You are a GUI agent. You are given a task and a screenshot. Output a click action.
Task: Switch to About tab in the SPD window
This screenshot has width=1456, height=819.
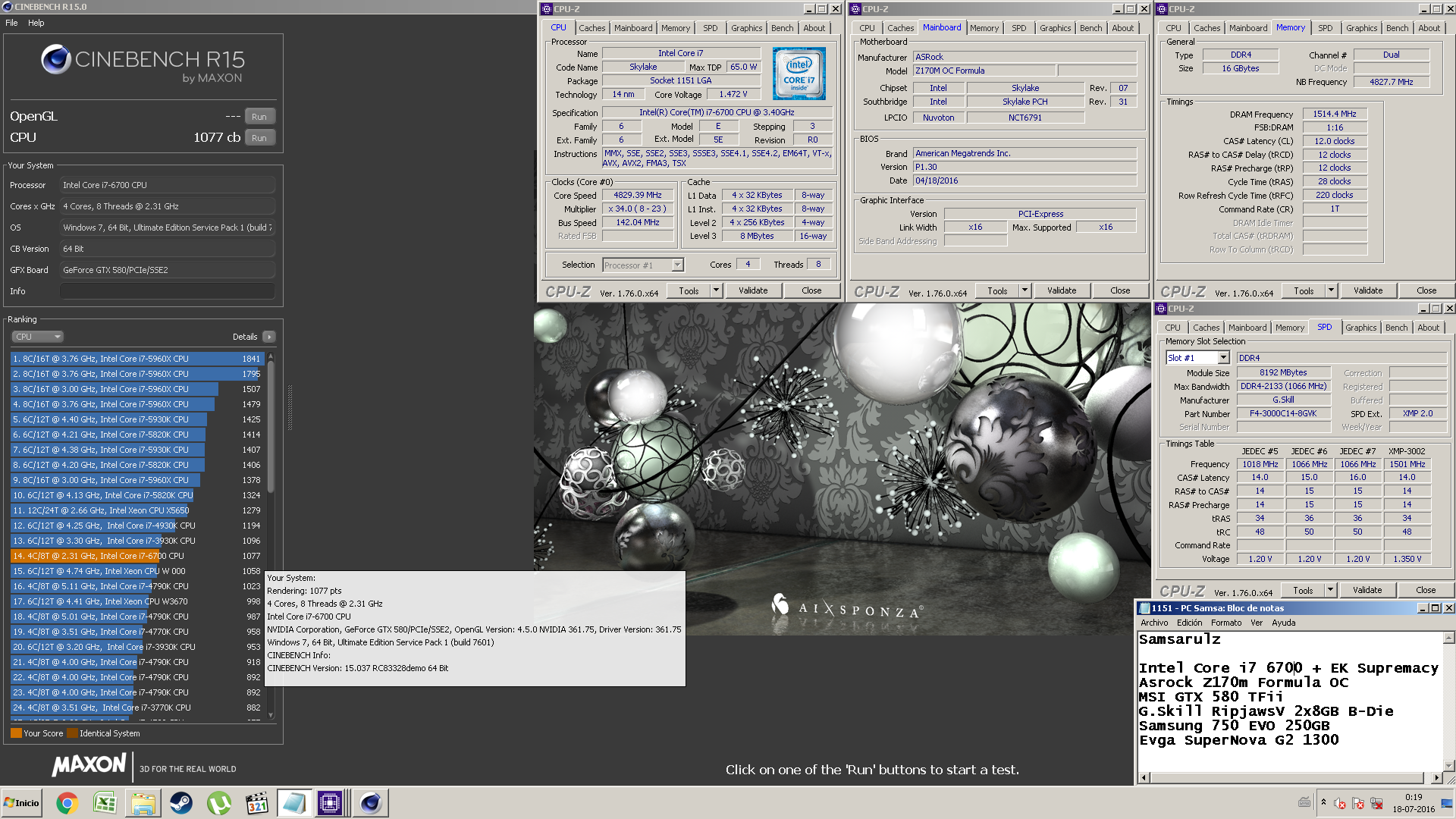(1428, 328)
